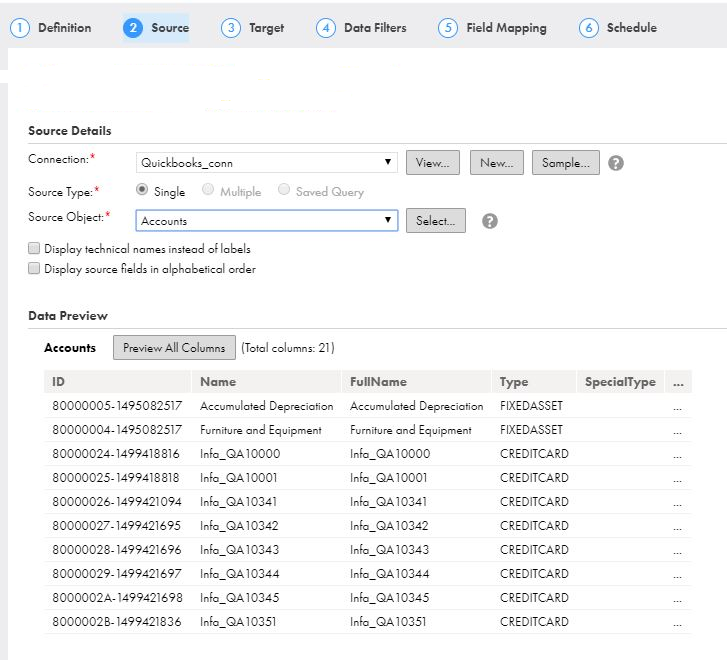The width and height of the screenshot is (727, 660).
Task: Click FIXEDASSET type in Accumulated Depreciation row
Action: coord(531,406)
